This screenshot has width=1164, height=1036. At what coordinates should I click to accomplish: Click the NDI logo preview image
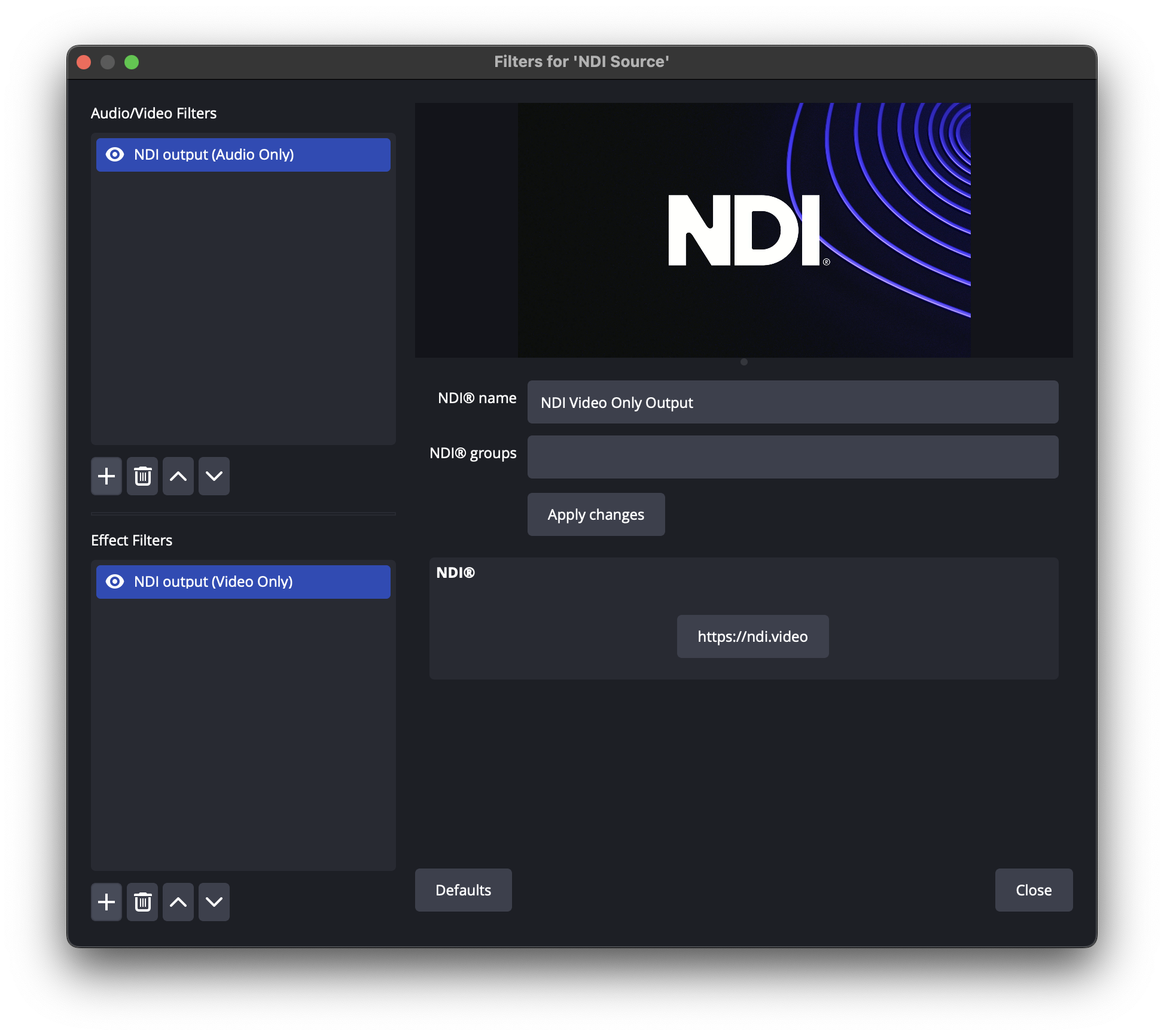[x=744, y=230]
